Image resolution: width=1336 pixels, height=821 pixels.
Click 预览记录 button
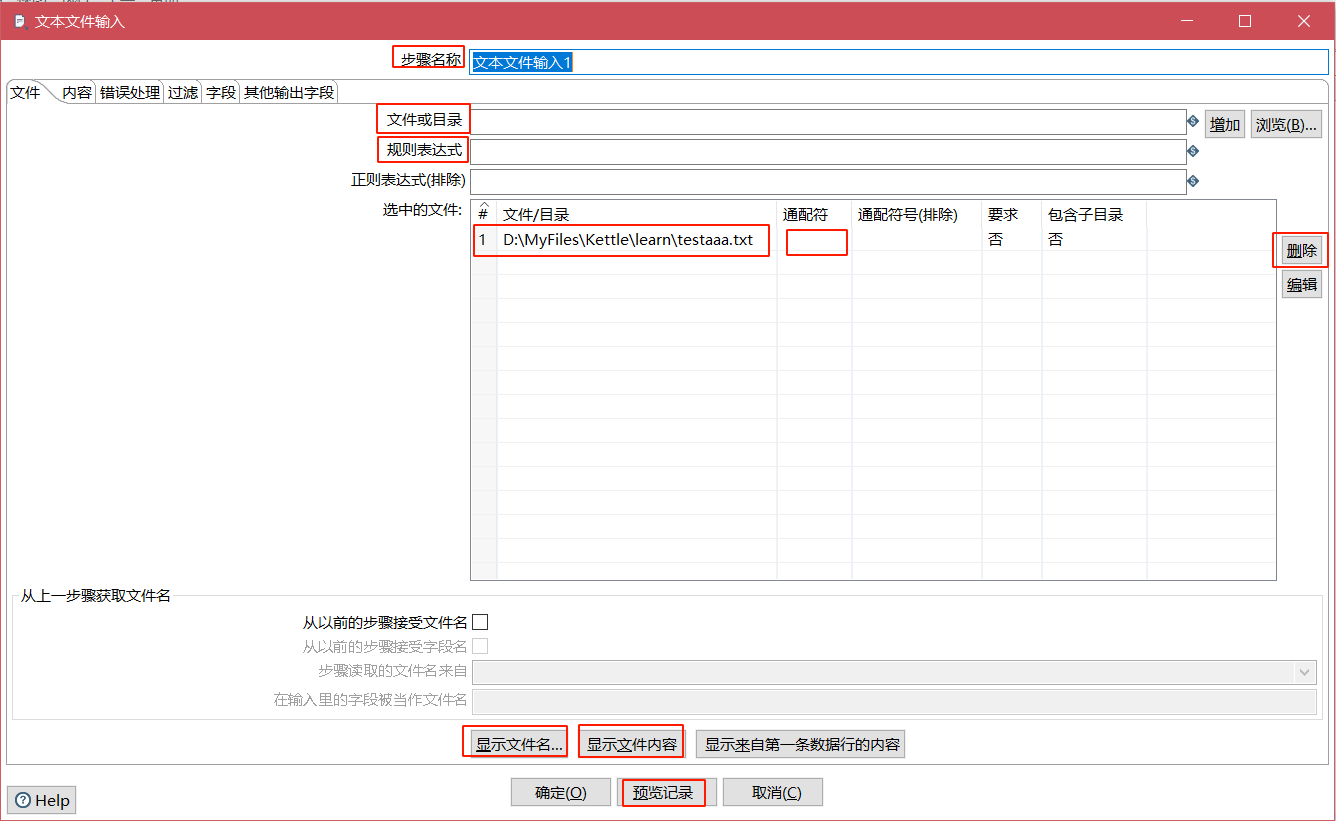(x=663, y=793)
